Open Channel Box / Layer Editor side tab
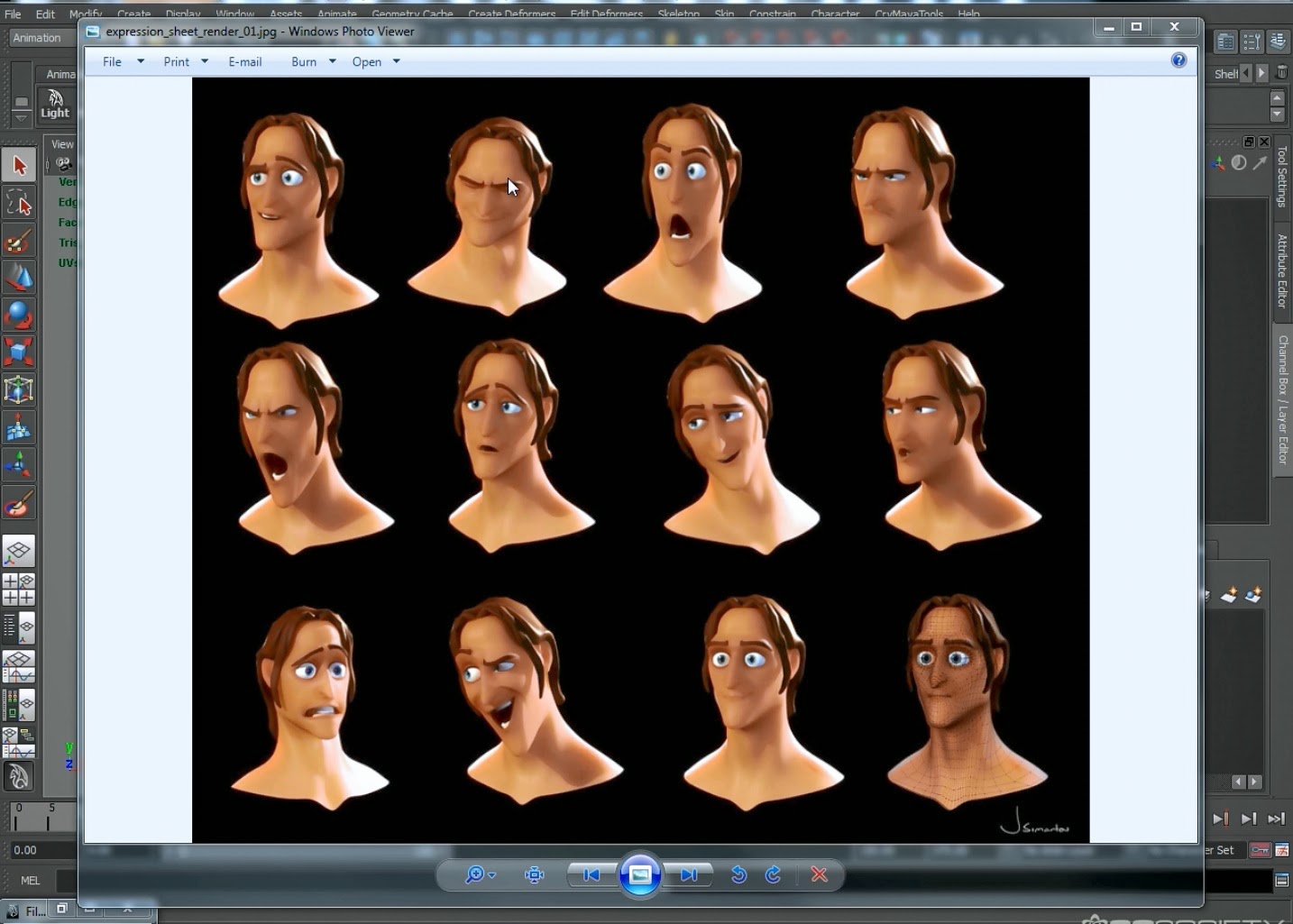 point(1282,399)
